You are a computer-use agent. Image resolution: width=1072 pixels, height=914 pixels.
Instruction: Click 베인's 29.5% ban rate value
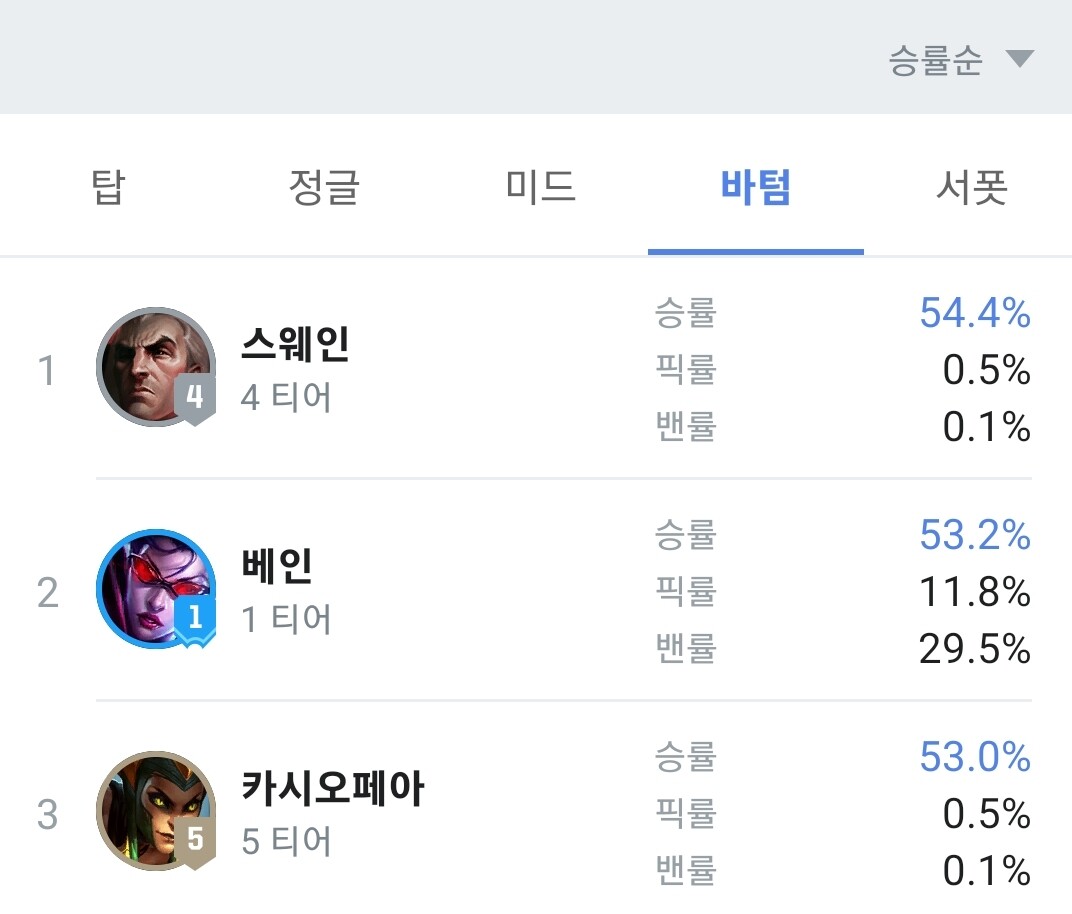pyautogui.click(x=975, y=649)
